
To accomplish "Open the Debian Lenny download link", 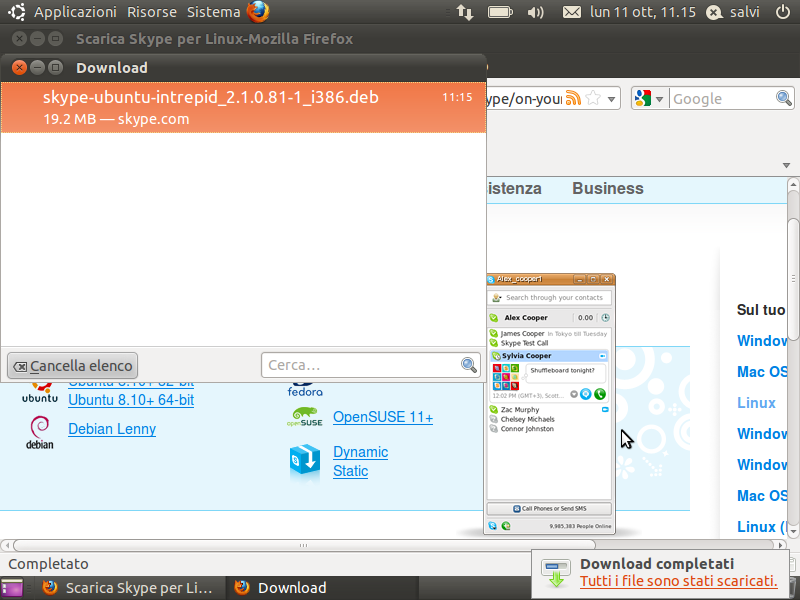I will 112,429.
